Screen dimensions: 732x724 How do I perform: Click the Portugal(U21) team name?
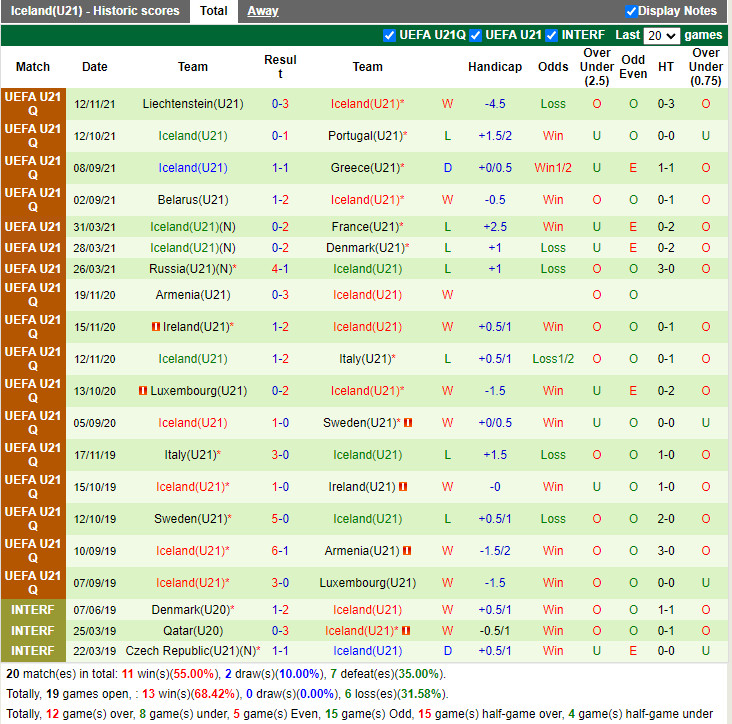pos(364,136)
